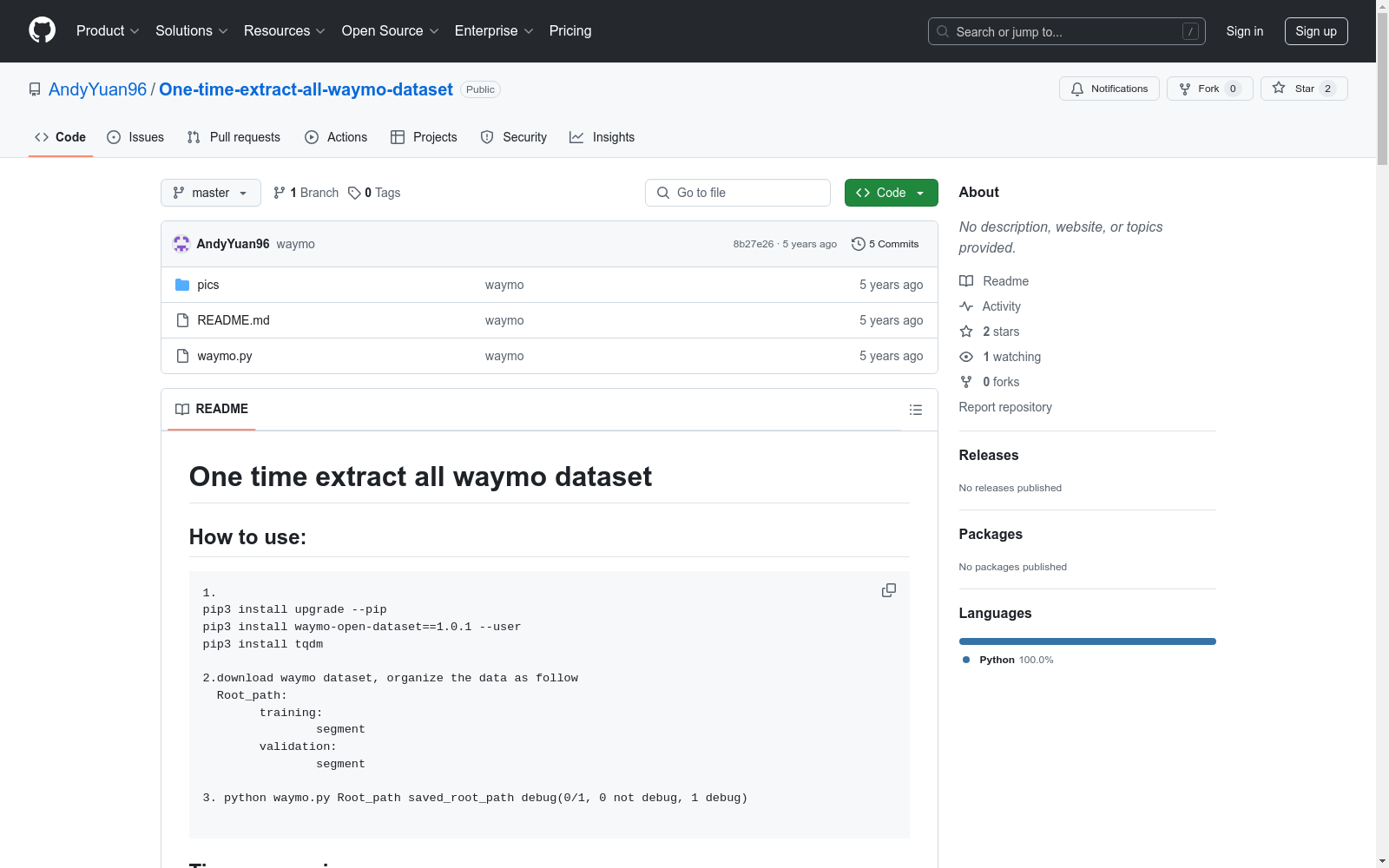The width and height of the screenshot is (1389, 868).
Task: Click the Fork button
Action: click(1209, 89)
